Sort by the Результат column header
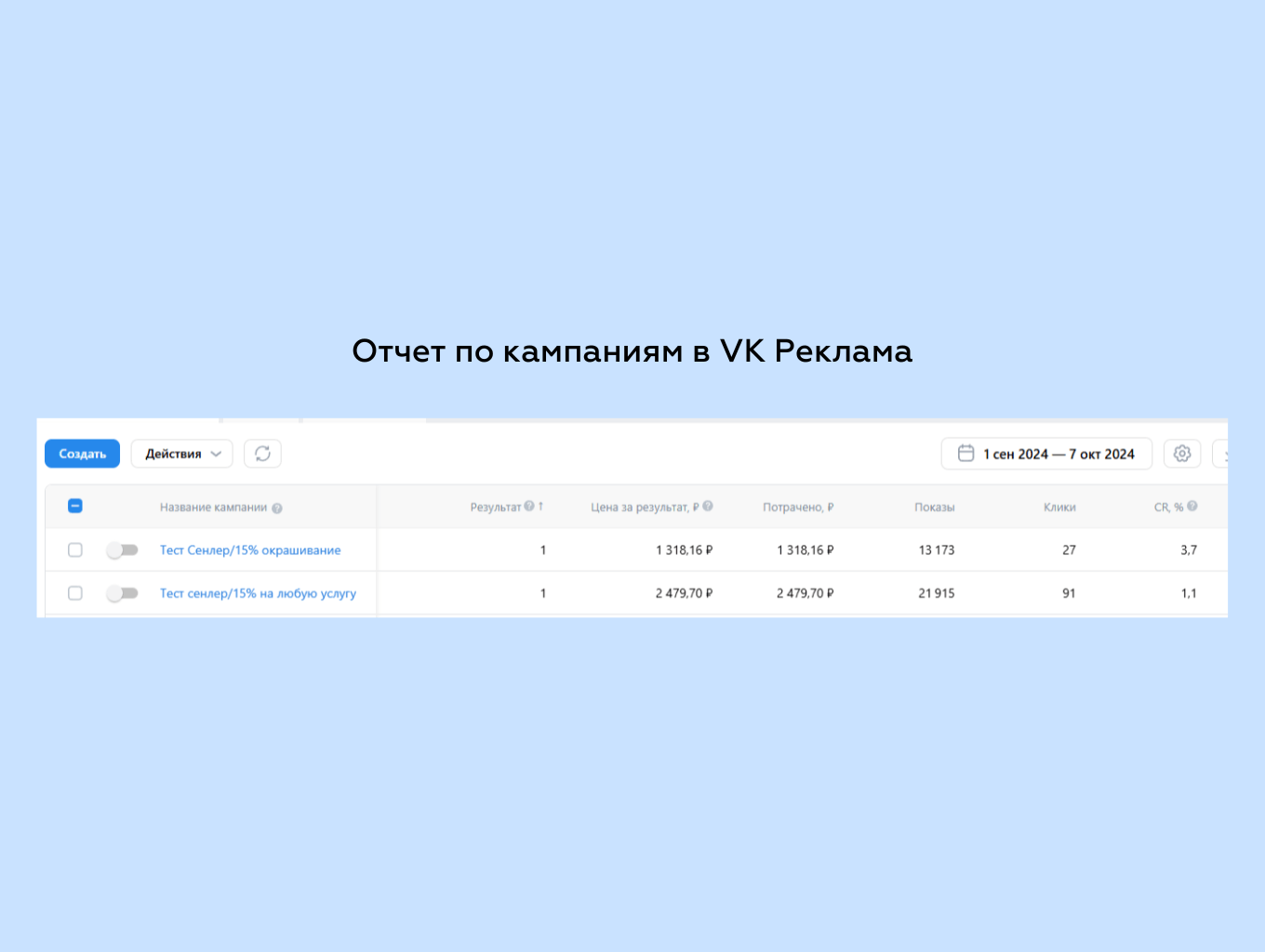The width and height of the screenshot is (1265, 952). pyautogui.click(x=496, y=508)
